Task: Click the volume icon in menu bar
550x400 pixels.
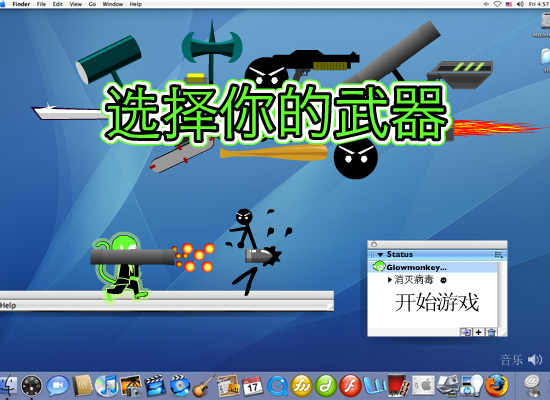Action: tap(520, 4)
